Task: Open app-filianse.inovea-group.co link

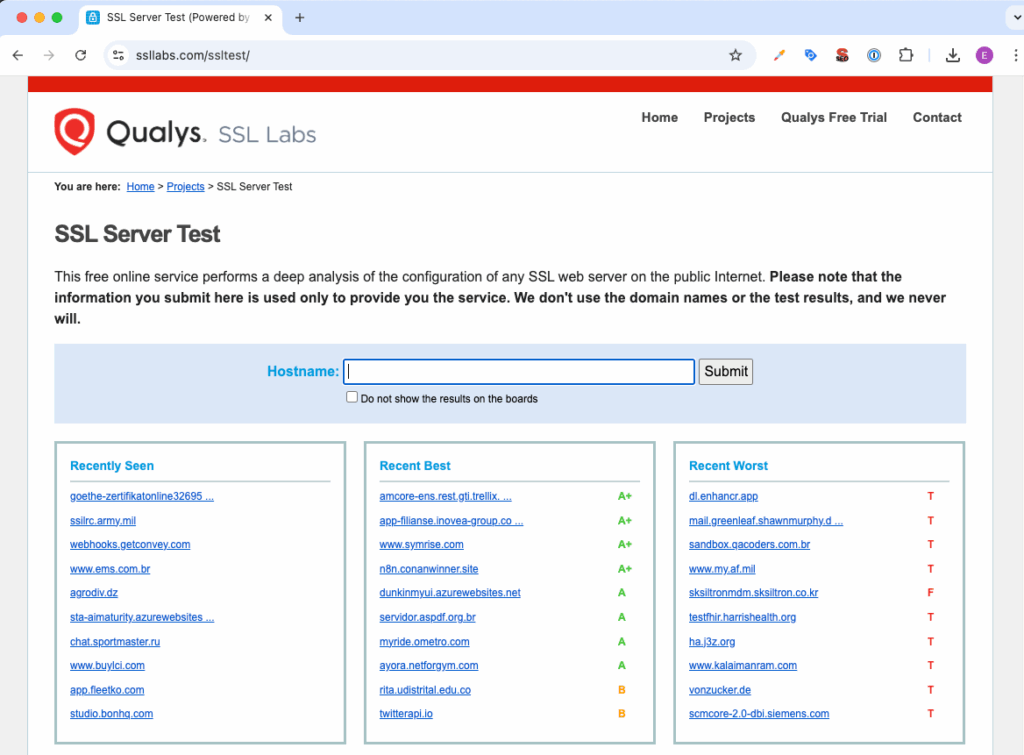Action: (x=451, y=521)
